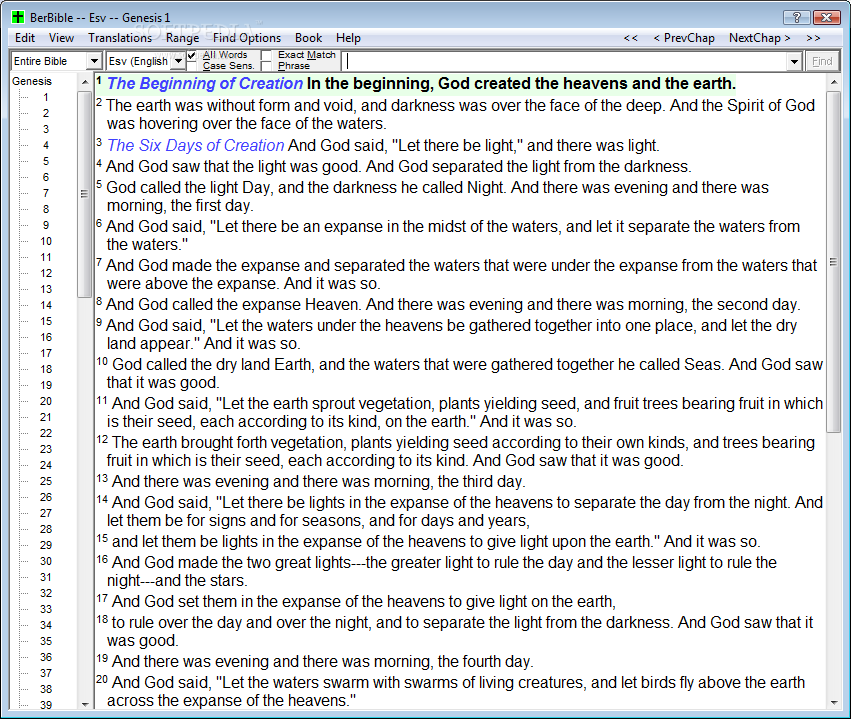Click chapter list scroll up arrow
The height and width of the screenshot is (719, 851).
point(85,82)
